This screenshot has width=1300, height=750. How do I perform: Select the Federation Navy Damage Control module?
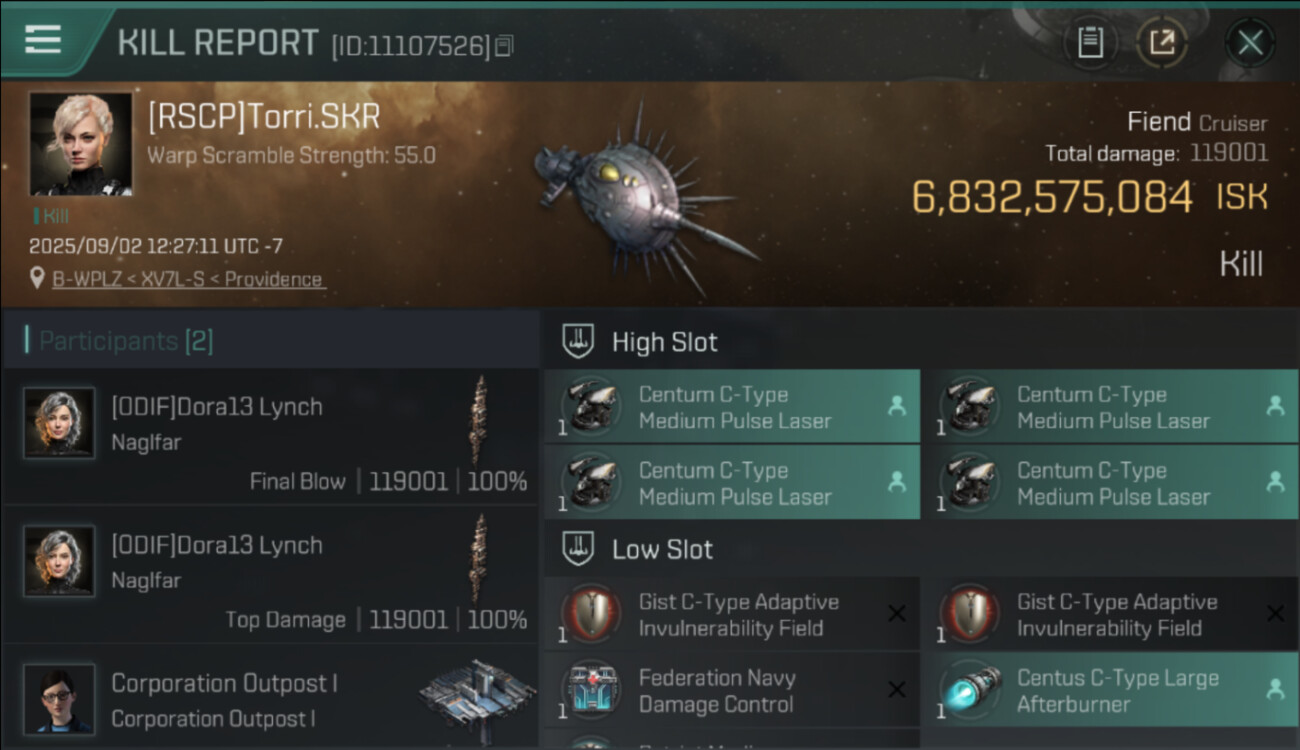(x=717, y=691)
